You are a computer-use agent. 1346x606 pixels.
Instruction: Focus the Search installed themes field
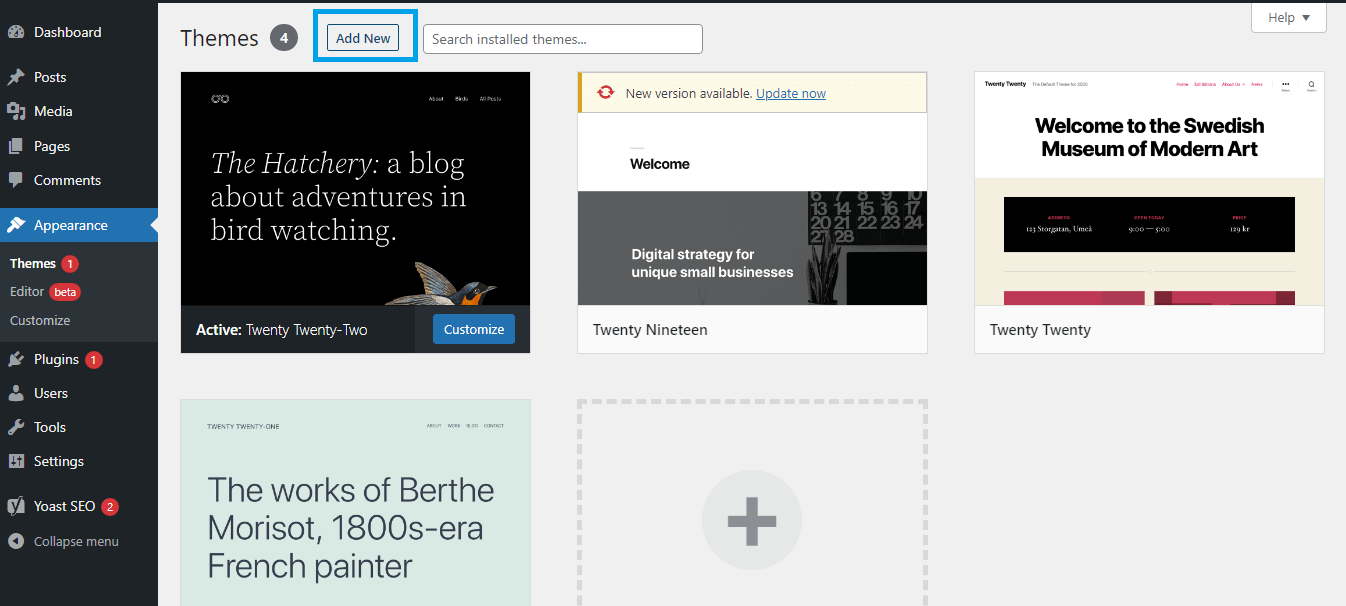pos(562,39)
